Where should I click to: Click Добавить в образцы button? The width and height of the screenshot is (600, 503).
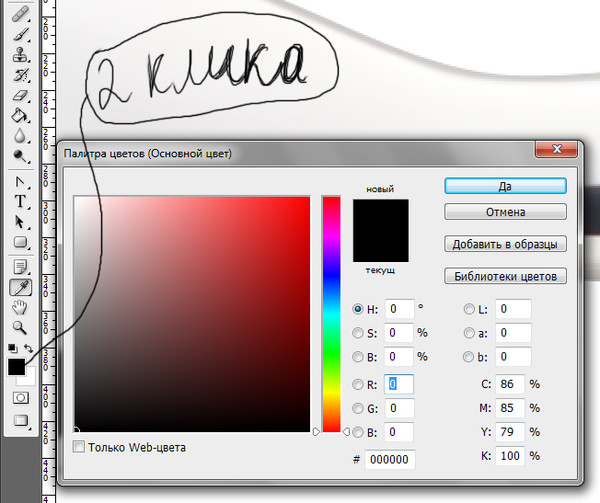pos(505,244)
